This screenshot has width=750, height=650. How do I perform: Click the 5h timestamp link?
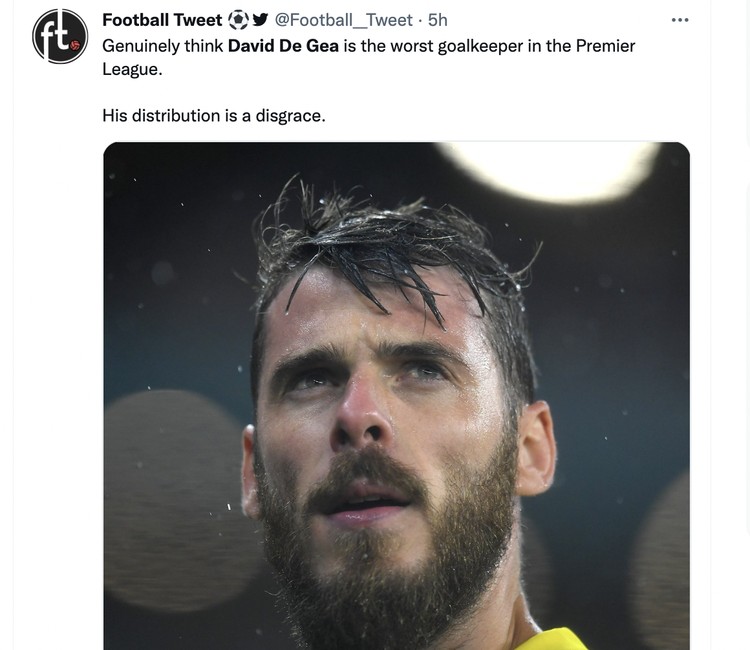pyautogui.click(x=438, y=20)
